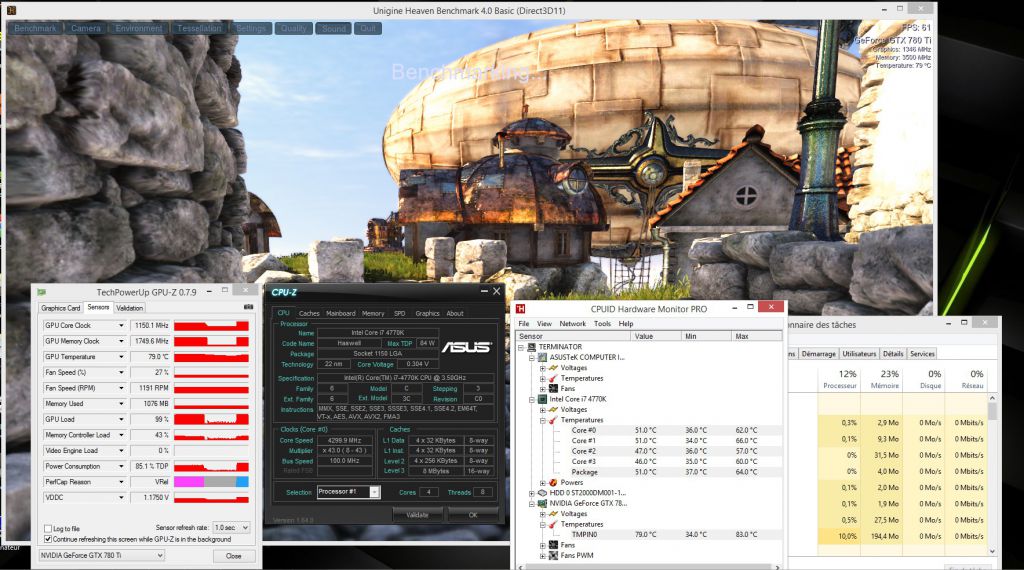Click the Intel Core i7 4770K chip icon
Image resolution: width=1024 pixels, height=570 pixels.
coord(542,399)
